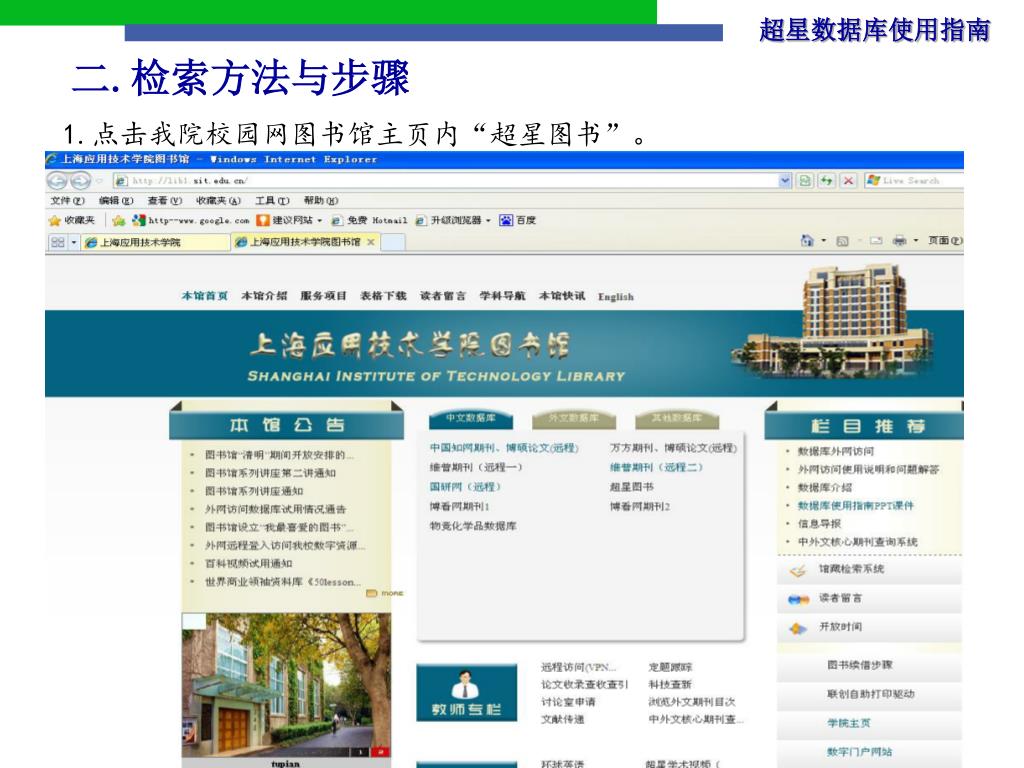Click the Refresh icon next to address bar
This screenshot has height=768, width=1024.
click(827, 180)
